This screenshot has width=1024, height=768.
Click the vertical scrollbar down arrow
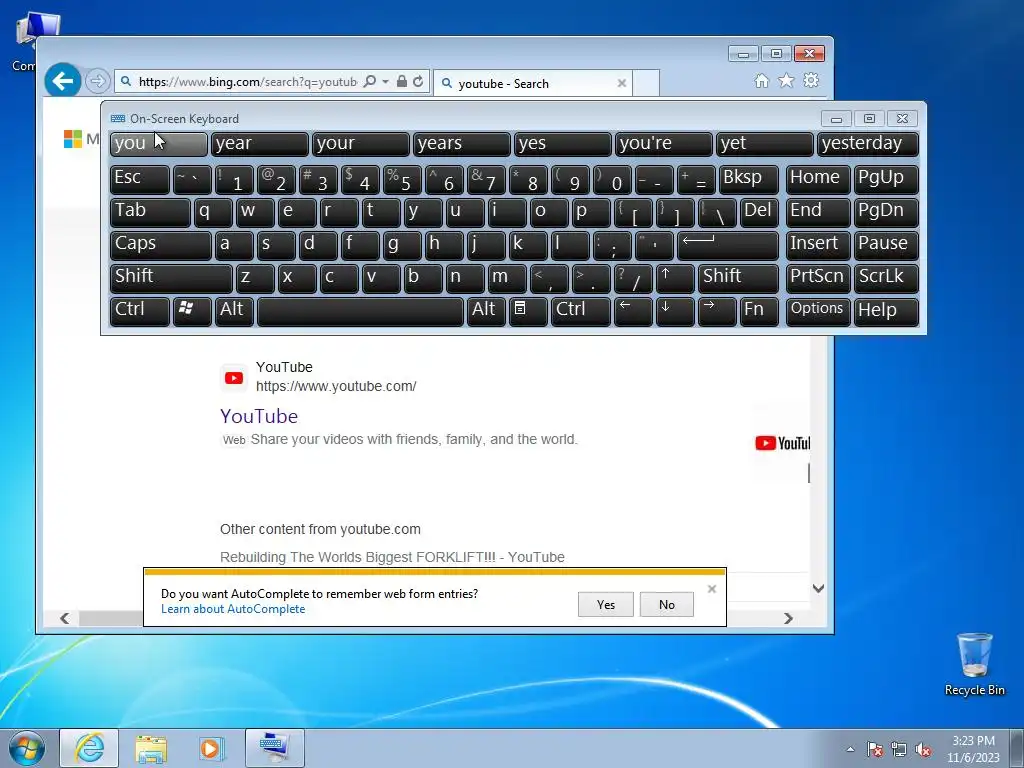pyautogui.click(x=818, y=588)
